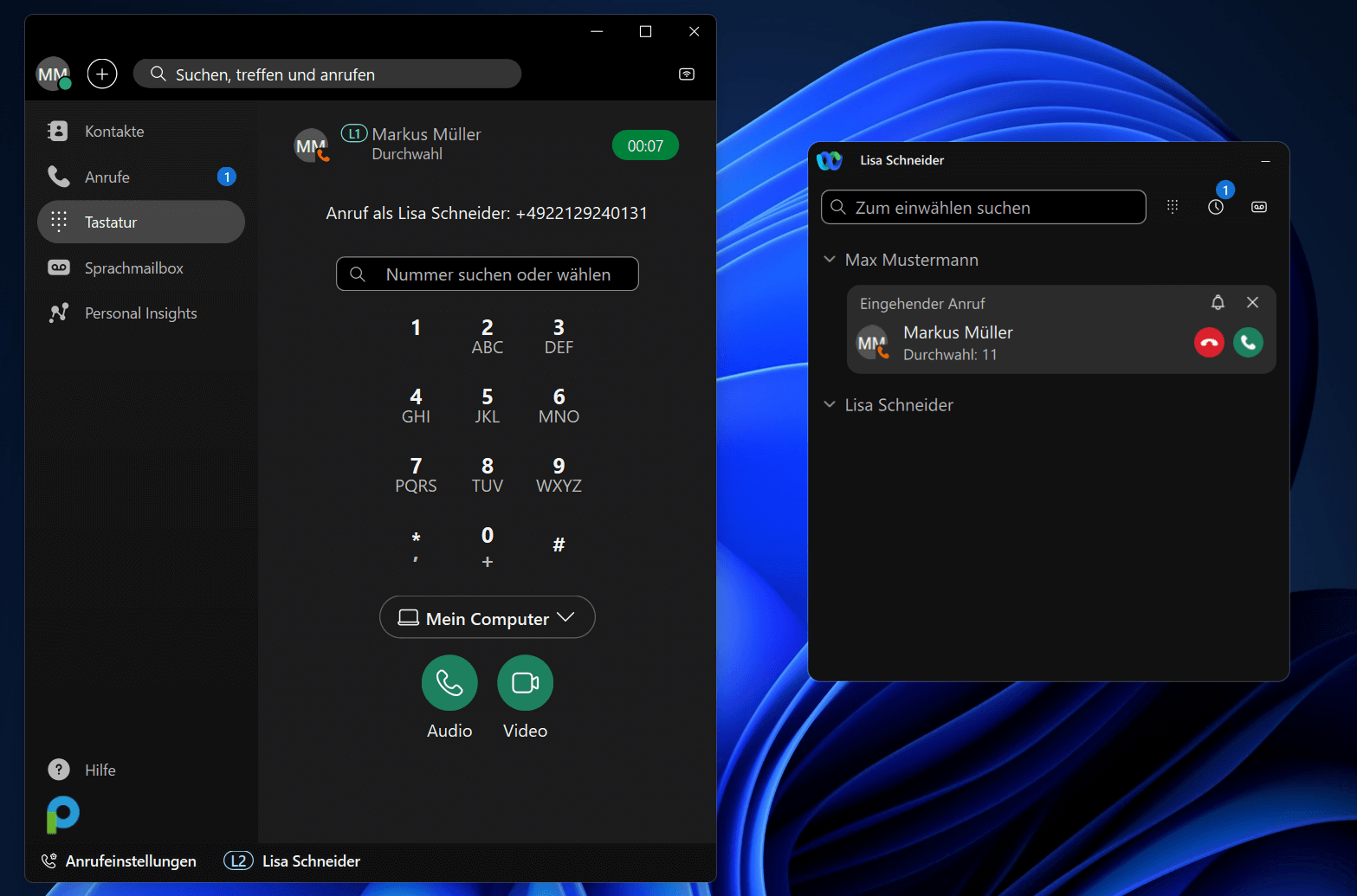Collapse the Lisa Schneider section

[830, 404]
